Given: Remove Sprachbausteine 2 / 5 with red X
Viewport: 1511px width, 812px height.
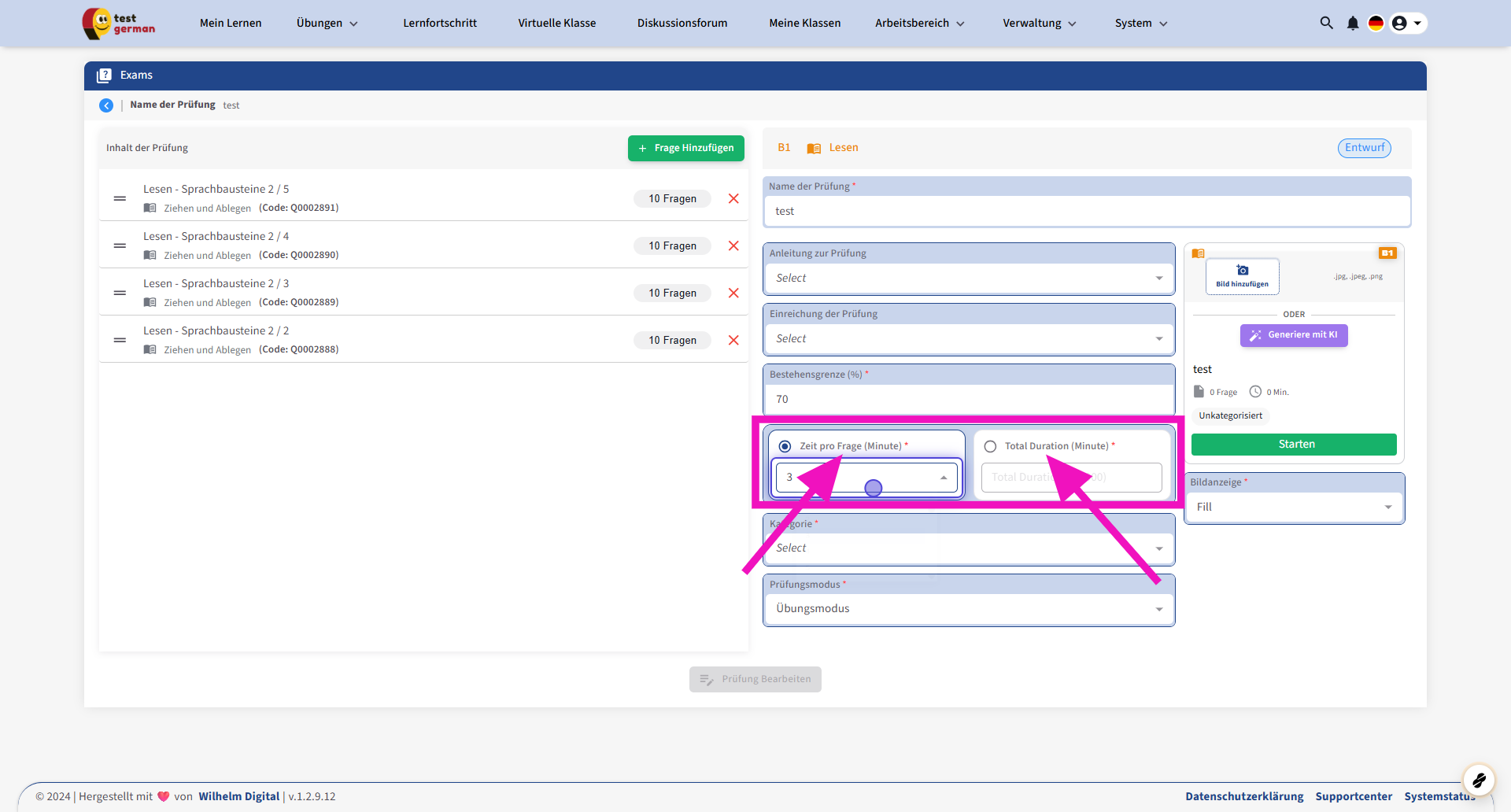Looking at the screenshot, I should [733, 198].
